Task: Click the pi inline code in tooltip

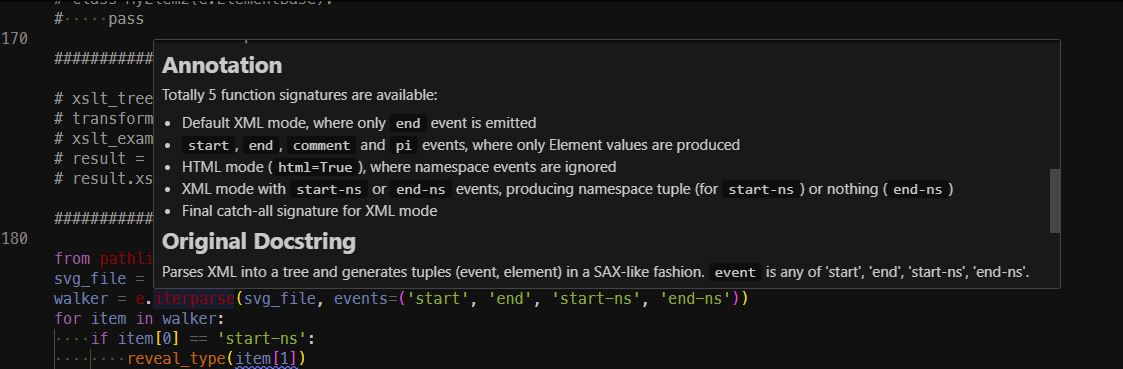Action: coord(402,145)
